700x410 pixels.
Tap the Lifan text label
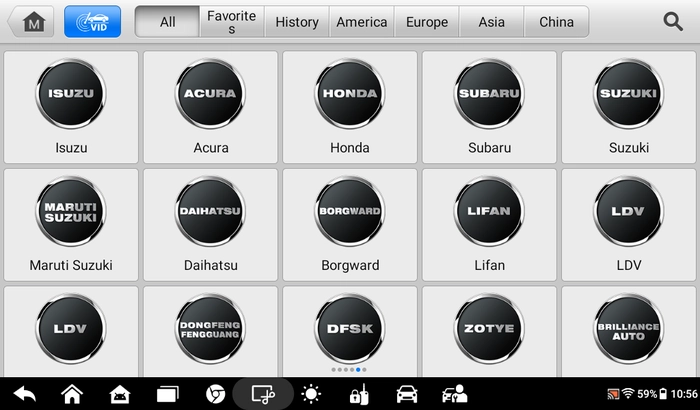tap(489, 265)
